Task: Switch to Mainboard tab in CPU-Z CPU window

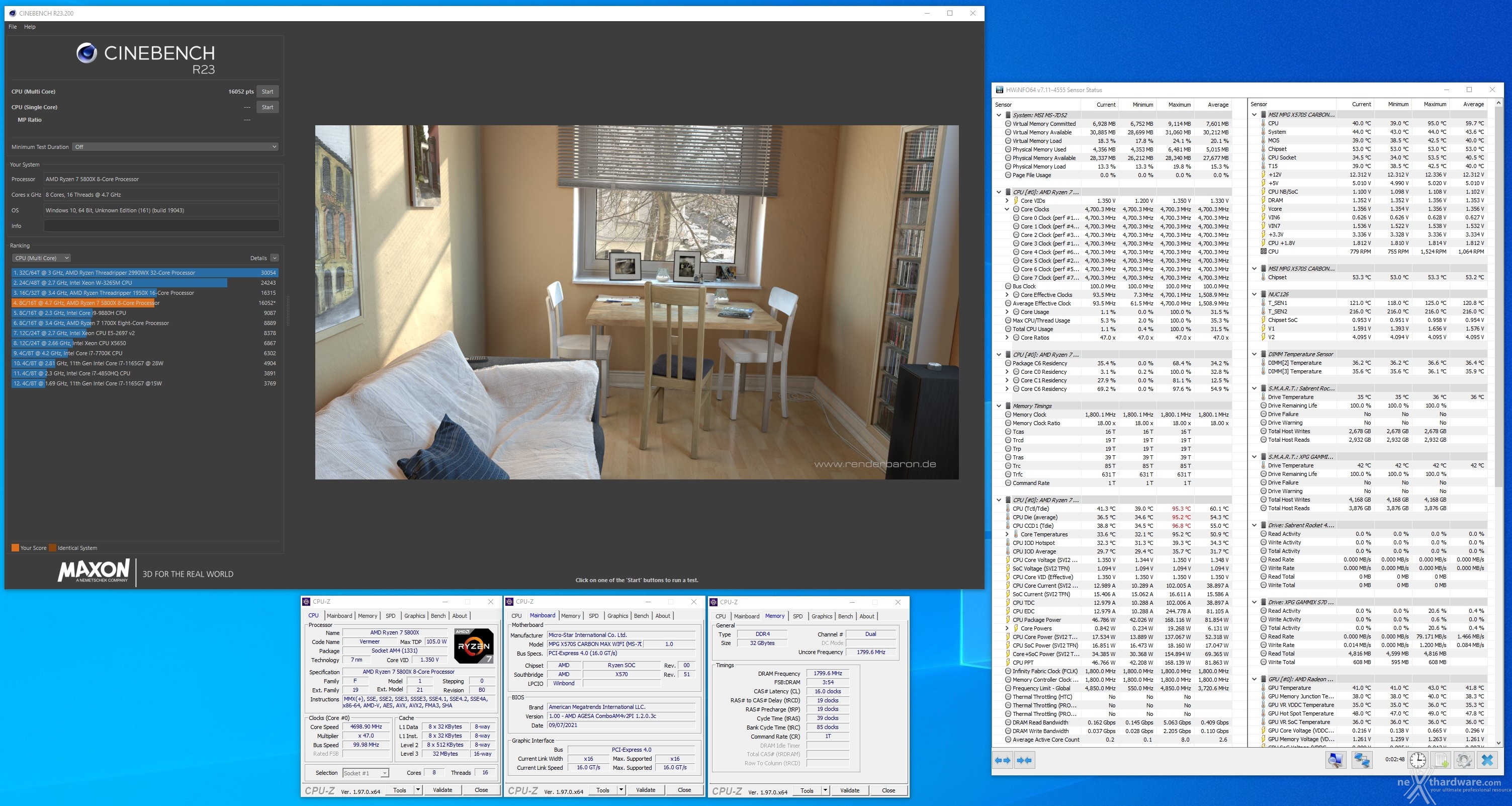Action: coord(339,616)
